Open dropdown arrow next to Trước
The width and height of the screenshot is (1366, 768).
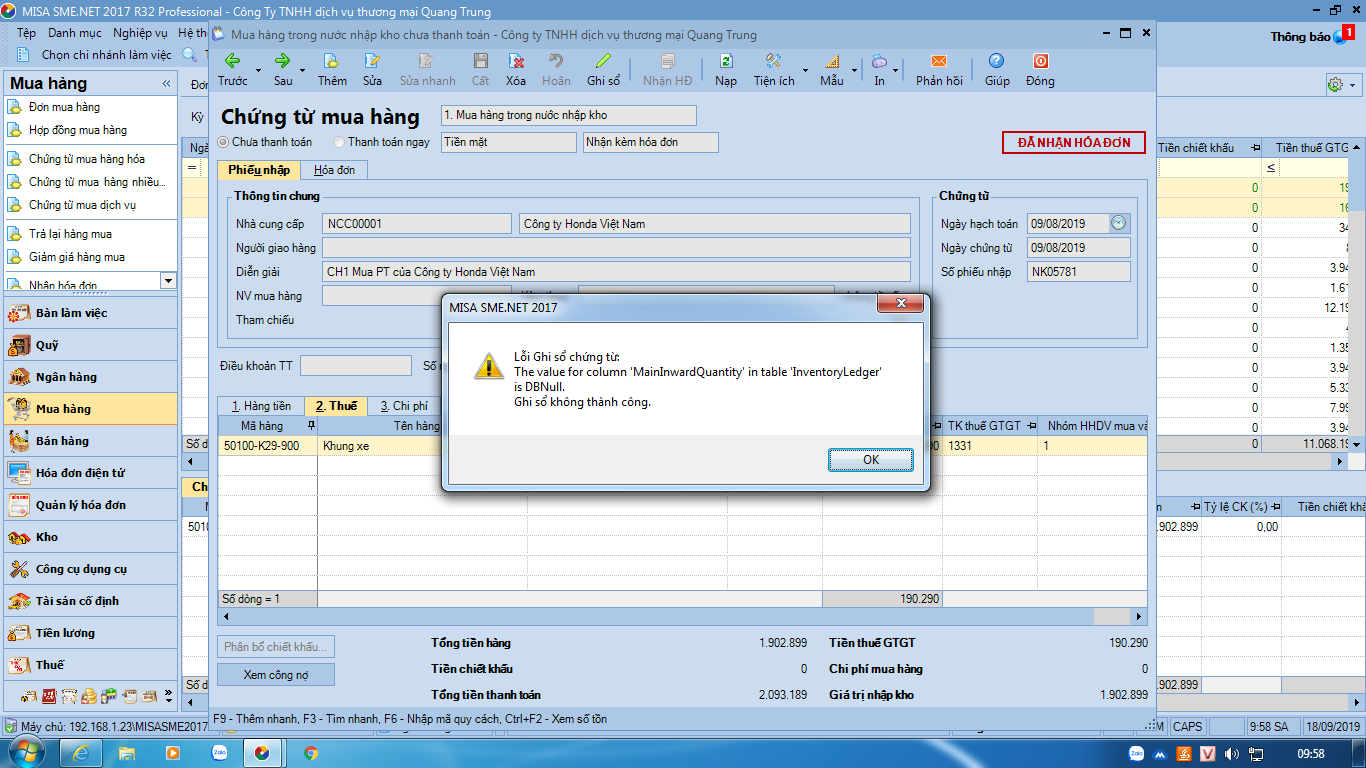258,71
